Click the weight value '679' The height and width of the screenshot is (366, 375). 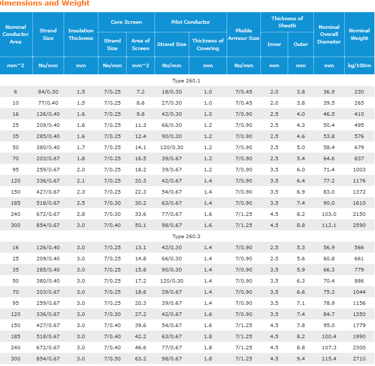(359, 147)
